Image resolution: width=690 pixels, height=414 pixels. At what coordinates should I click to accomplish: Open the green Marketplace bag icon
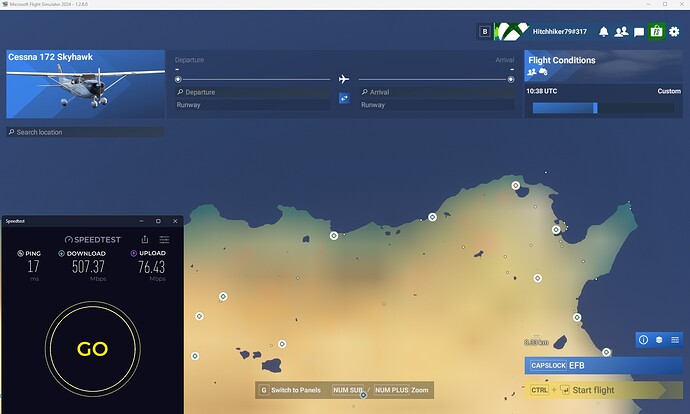point(656,32)
